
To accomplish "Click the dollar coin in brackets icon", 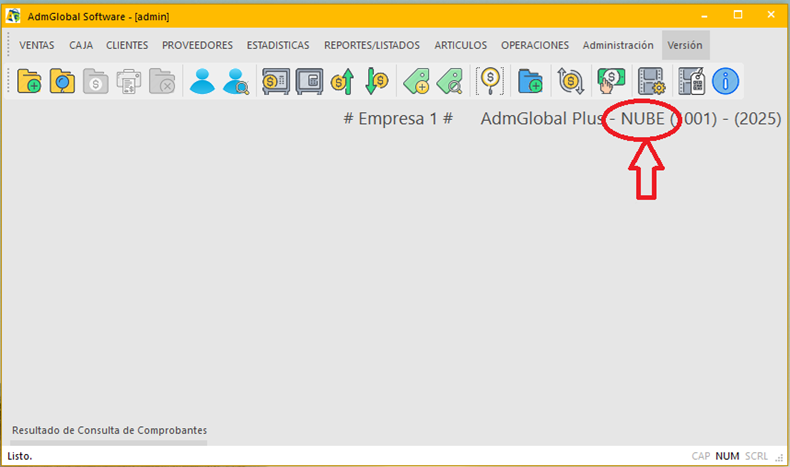I will pyautogui.click(x=490, y=81).
